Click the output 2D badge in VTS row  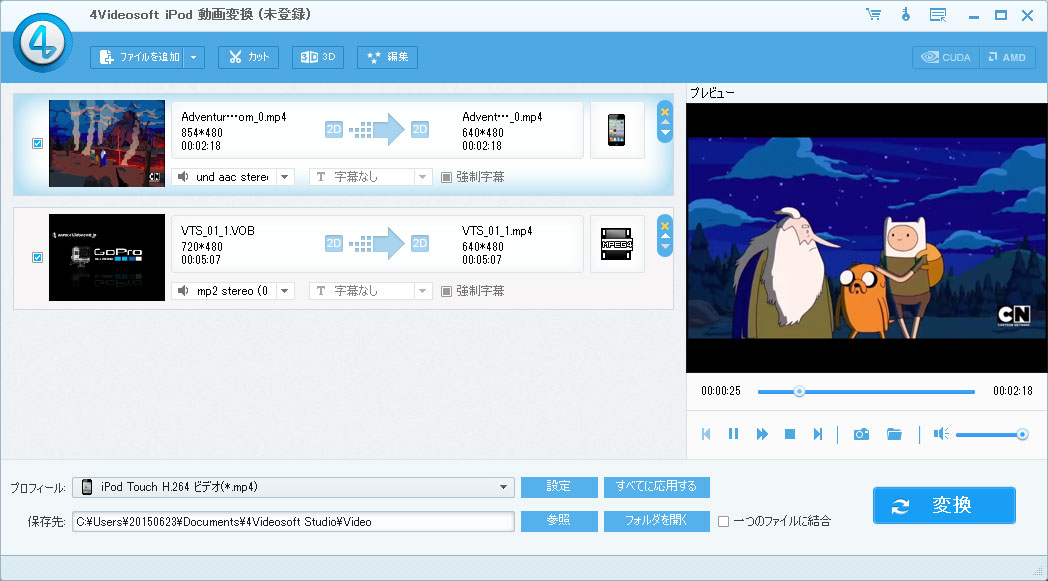[420, 243]
